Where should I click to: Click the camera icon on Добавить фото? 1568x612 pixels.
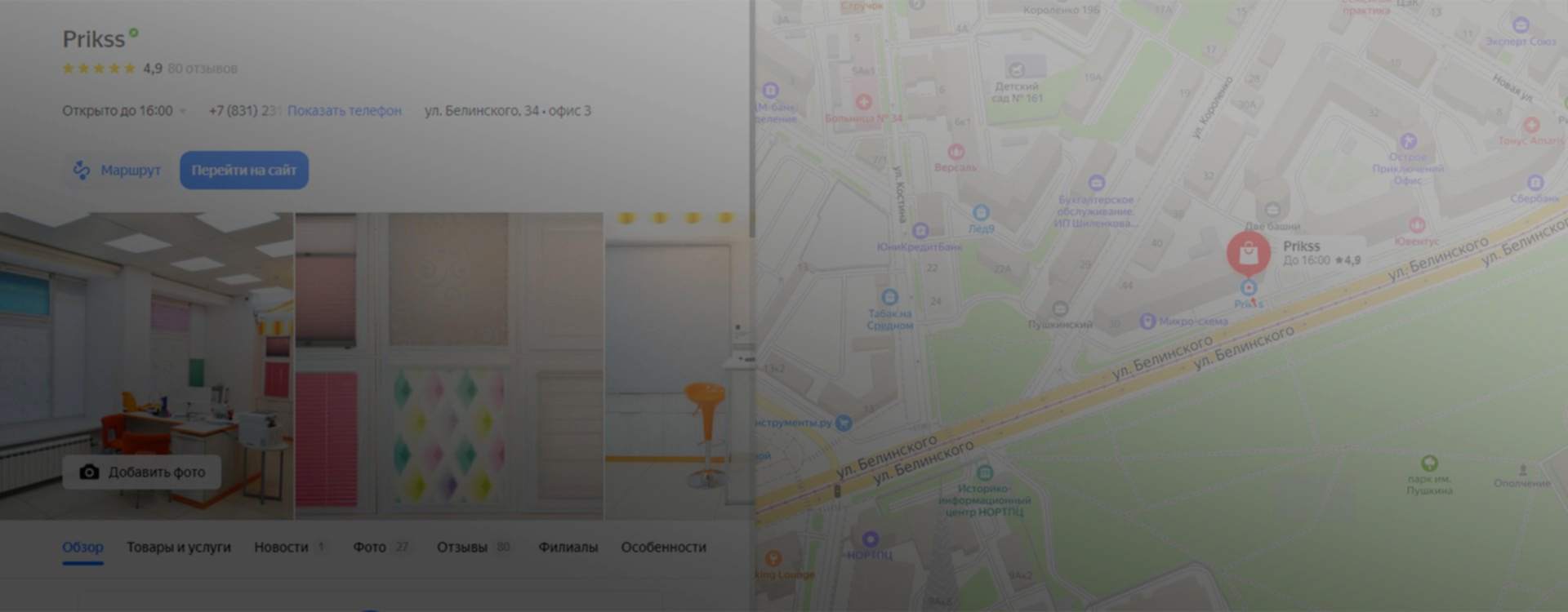89,472
